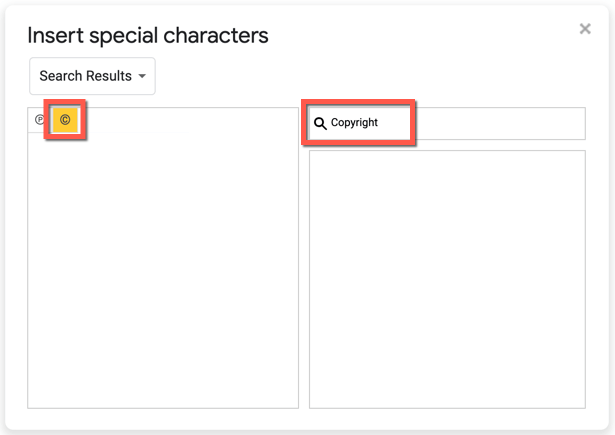
Task: Close the Insert special characters dialog
Action: click(585, 29)
